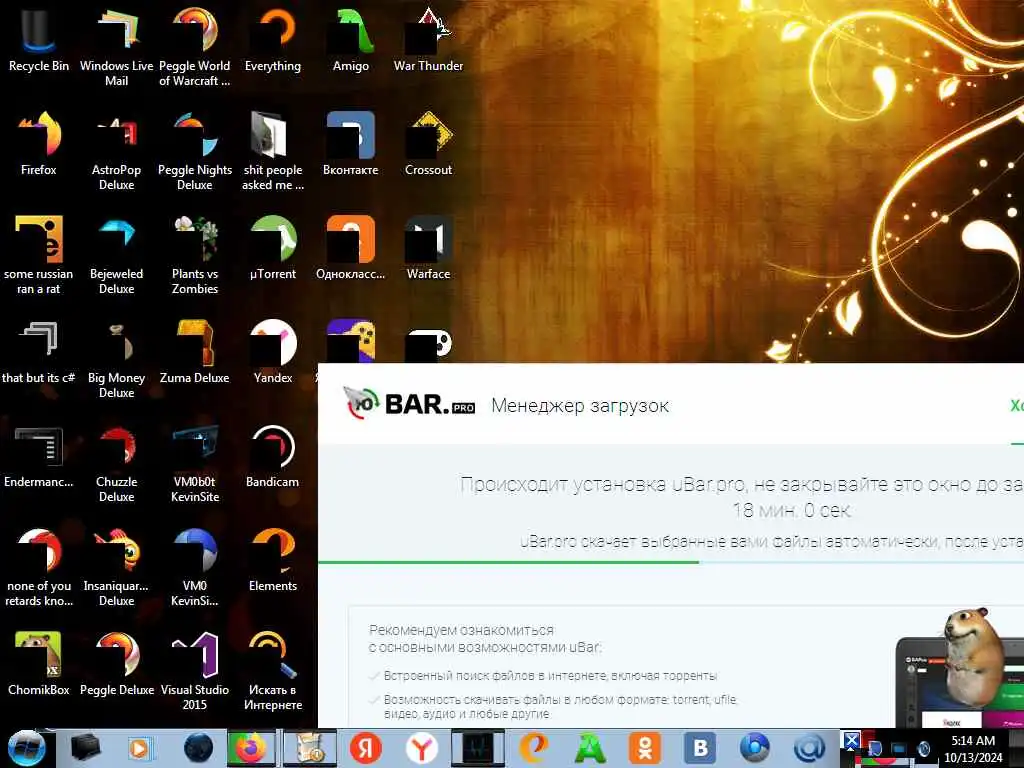The image size is (1024, 768).
Task: Open Insaniquarium Deluxe desktop shortcut
Action: pos(116,567)
